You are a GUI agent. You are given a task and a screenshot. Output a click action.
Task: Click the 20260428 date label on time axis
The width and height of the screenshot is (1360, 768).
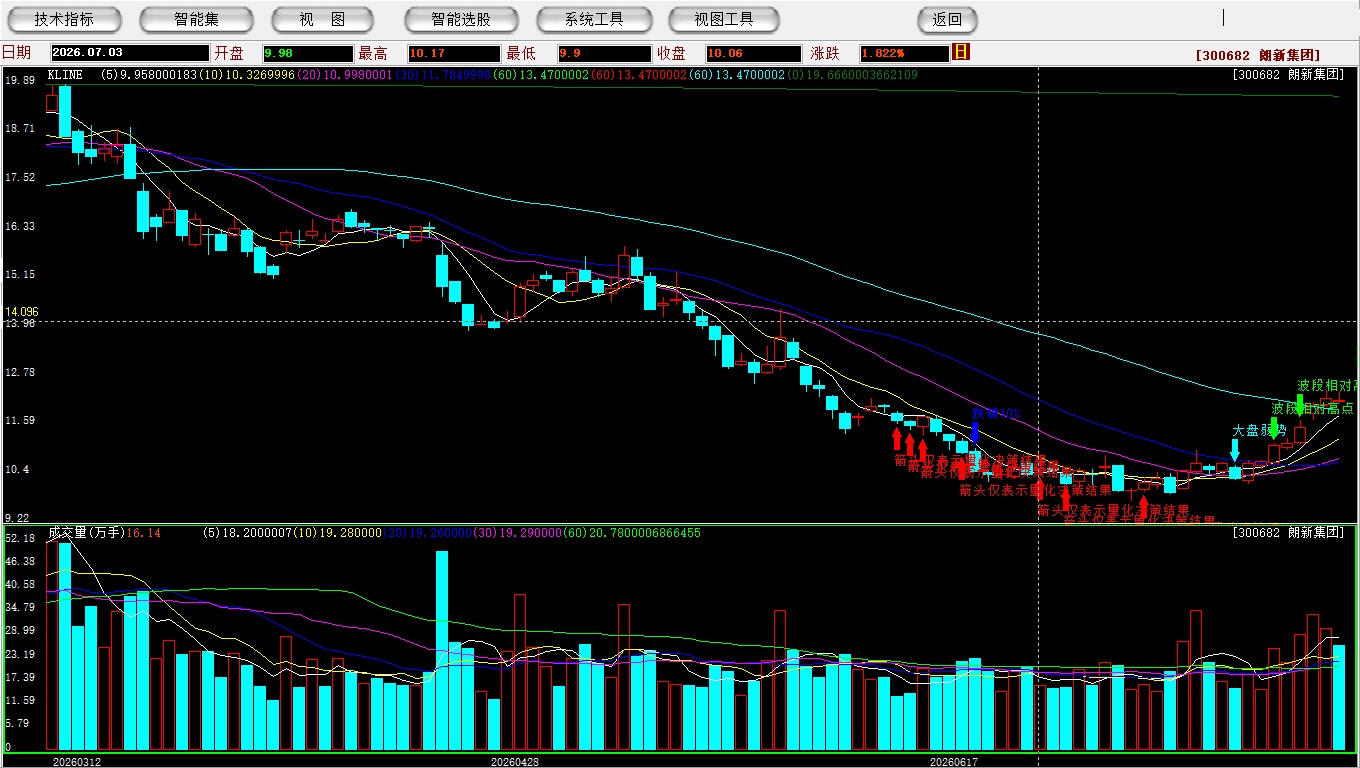tap(514, 761)
